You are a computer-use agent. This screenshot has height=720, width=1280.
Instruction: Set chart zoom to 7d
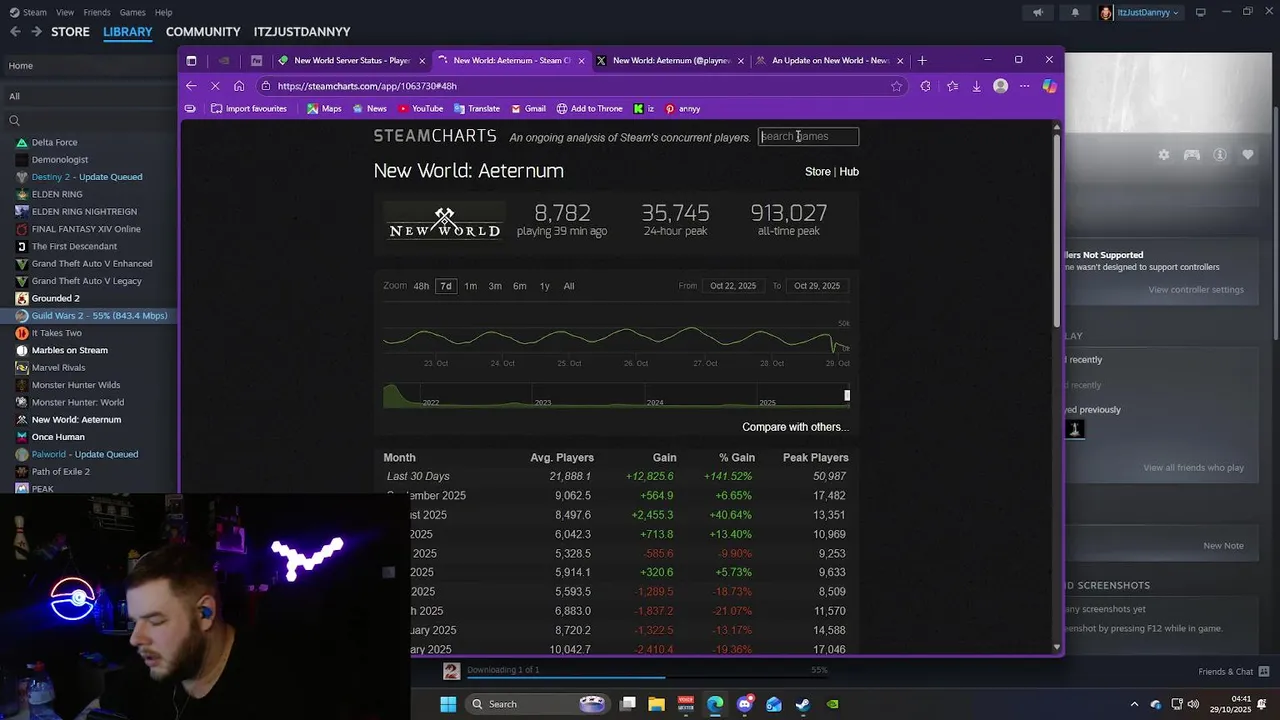[x=446, y=286]
